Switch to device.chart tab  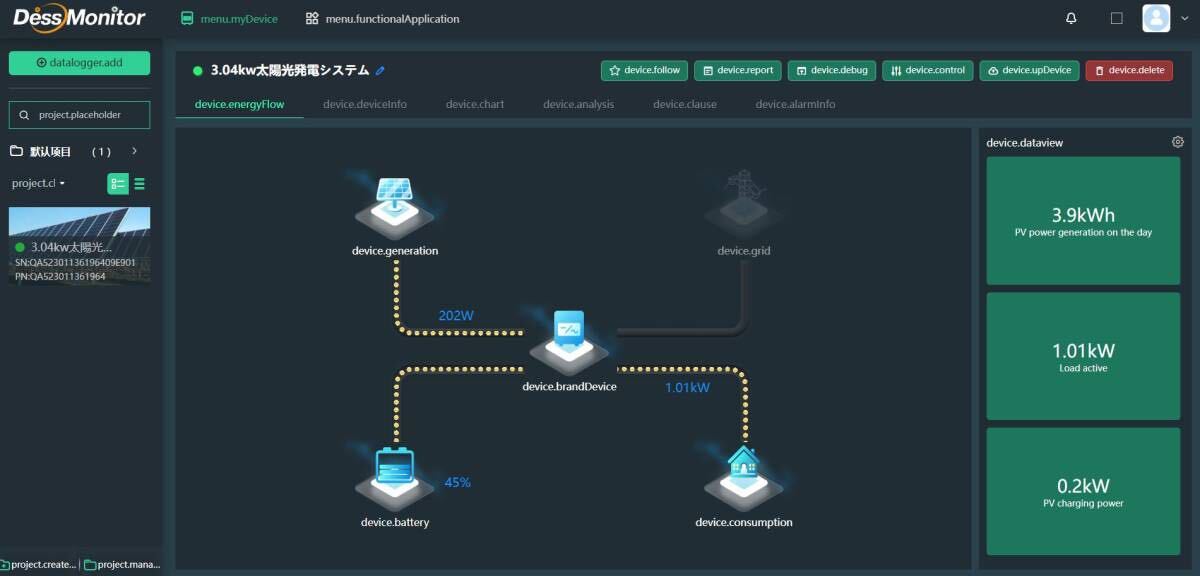click(475, 104)
